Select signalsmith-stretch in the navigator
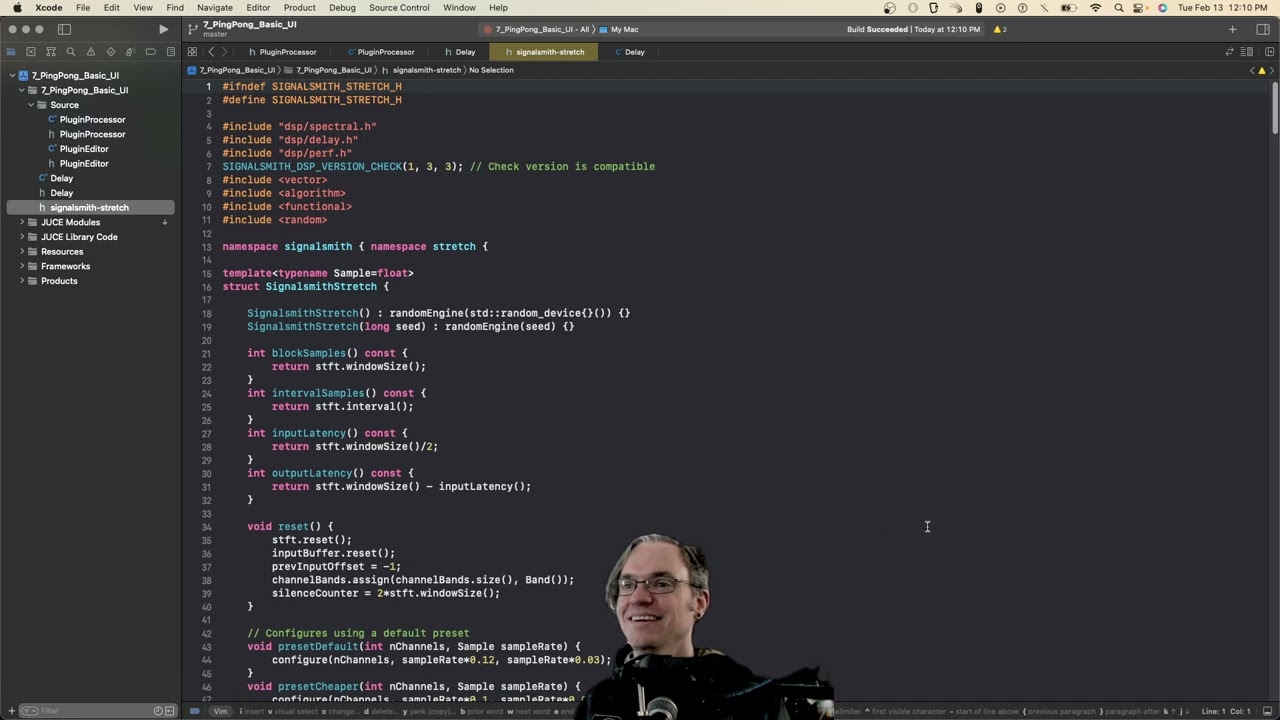The width and height of the screenshot is (1280, 720). point(89,208)
